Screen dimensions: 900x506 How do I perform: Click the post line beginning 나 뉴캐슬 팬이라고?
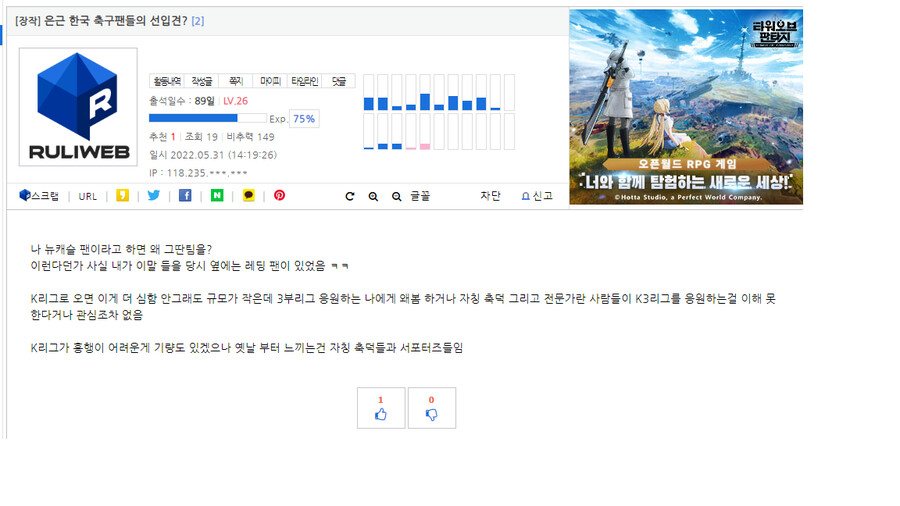121,250
